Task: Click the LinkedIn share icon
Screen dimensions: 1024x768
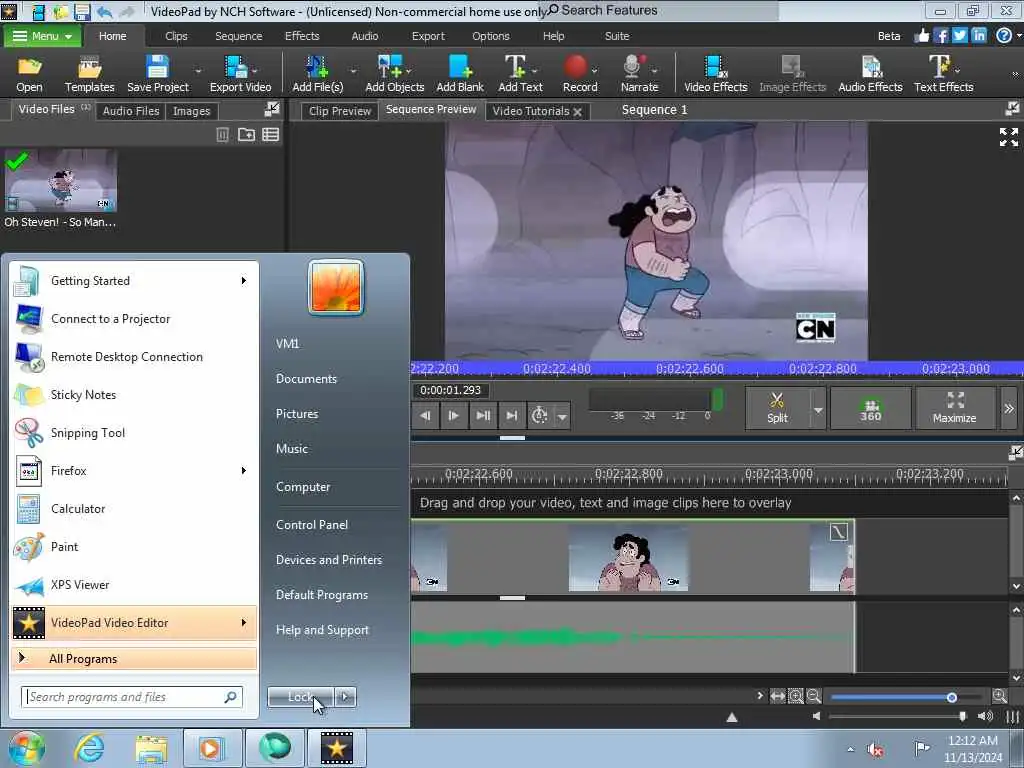Action: pos(978,35)
